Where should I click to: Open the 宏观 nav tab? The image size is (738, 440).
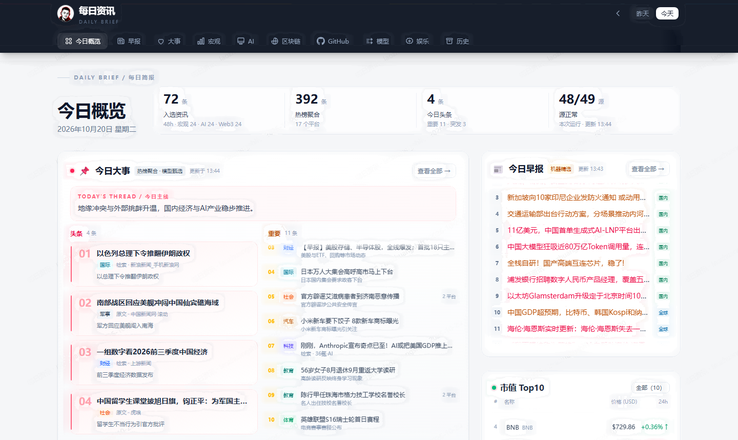[x=209, y=41]
